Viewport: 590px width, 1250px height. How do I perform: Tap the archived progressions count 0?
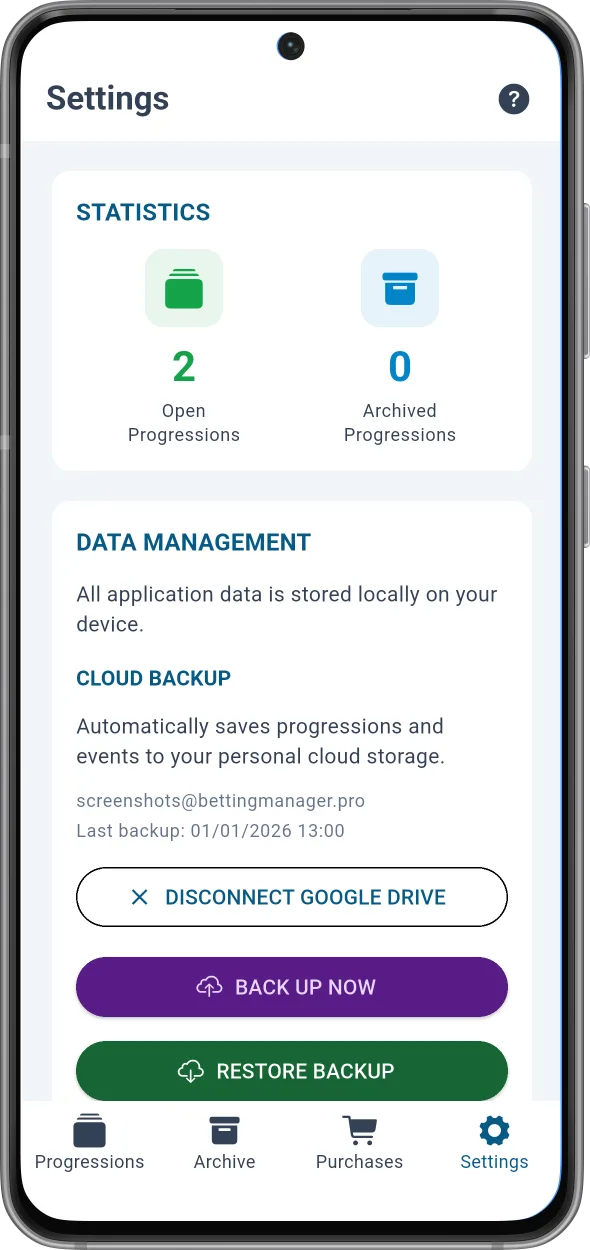coord(400,367)
